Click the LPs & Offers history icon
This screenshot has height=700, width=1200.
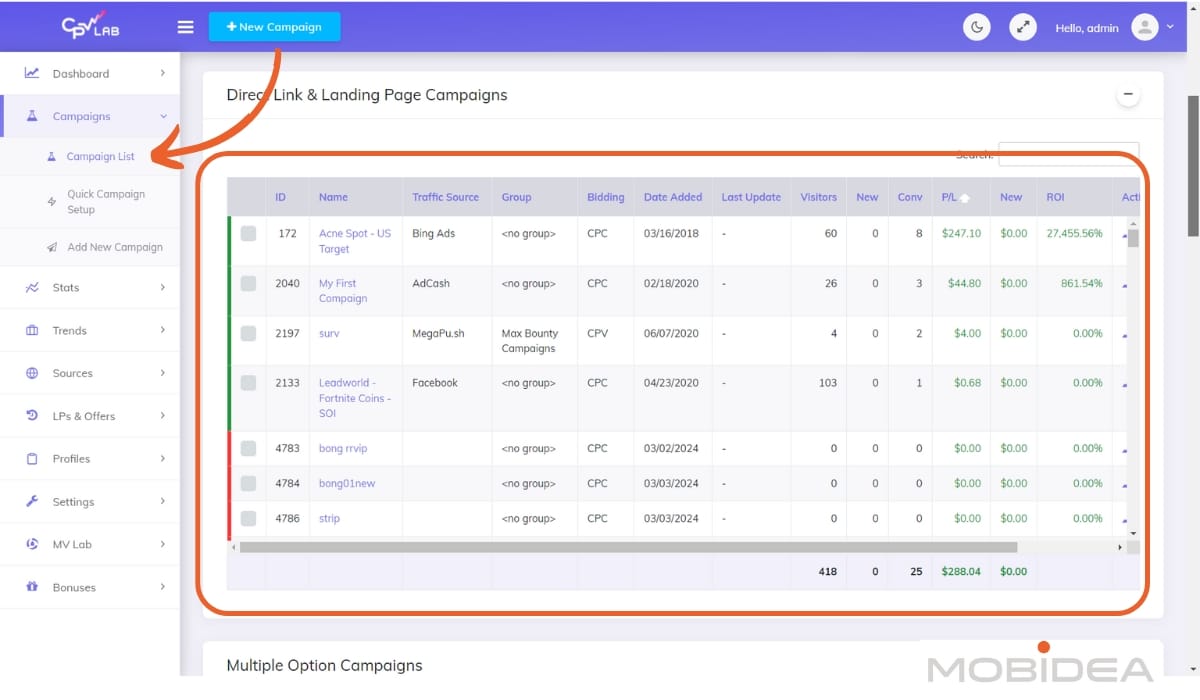[x=32, y=416]
